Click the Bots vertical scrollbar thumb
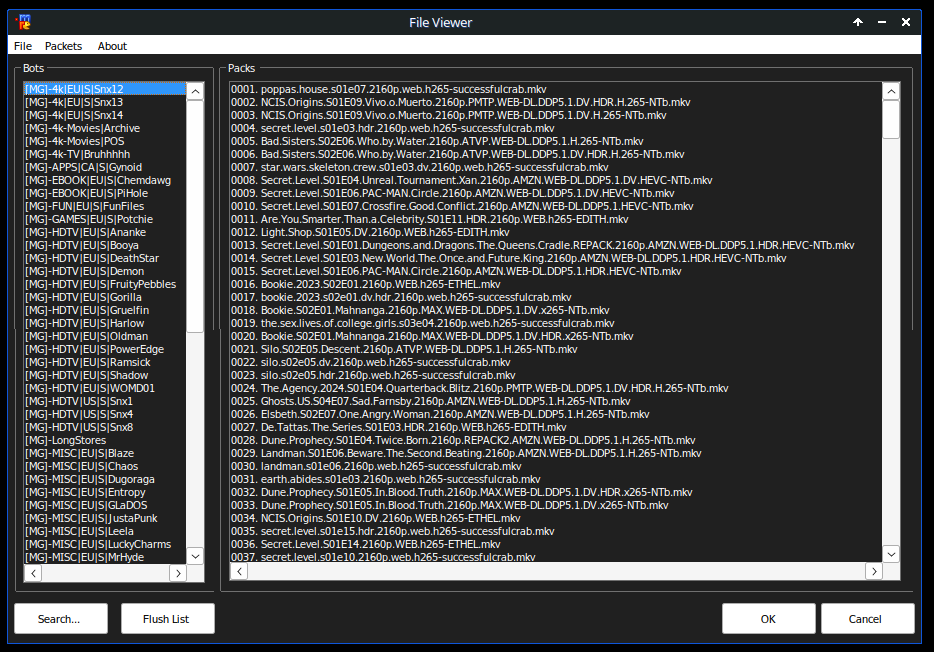 click(195, 215)
